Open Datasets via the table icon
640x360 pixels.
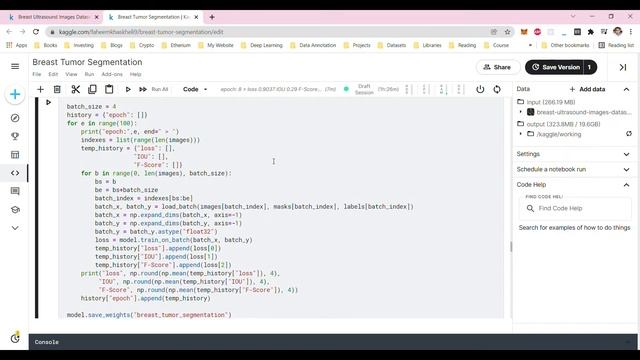(x=15, y=155)
